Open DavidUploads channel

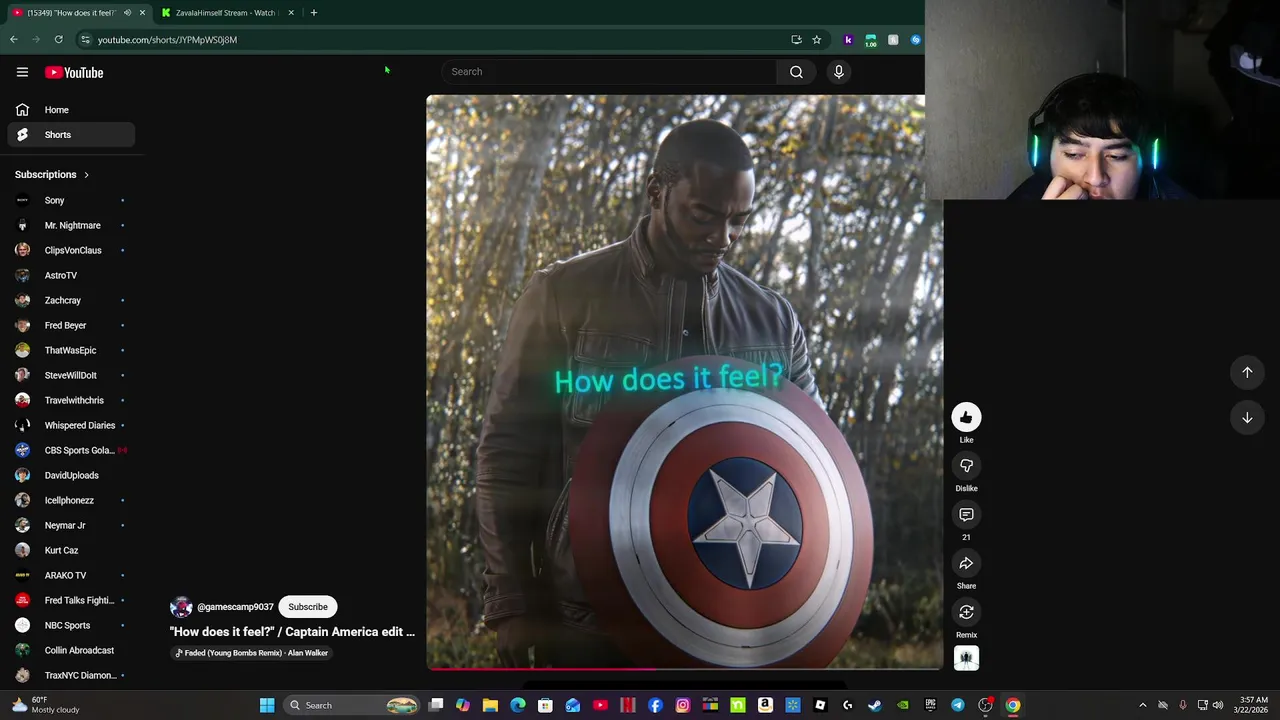click(70, 475)
